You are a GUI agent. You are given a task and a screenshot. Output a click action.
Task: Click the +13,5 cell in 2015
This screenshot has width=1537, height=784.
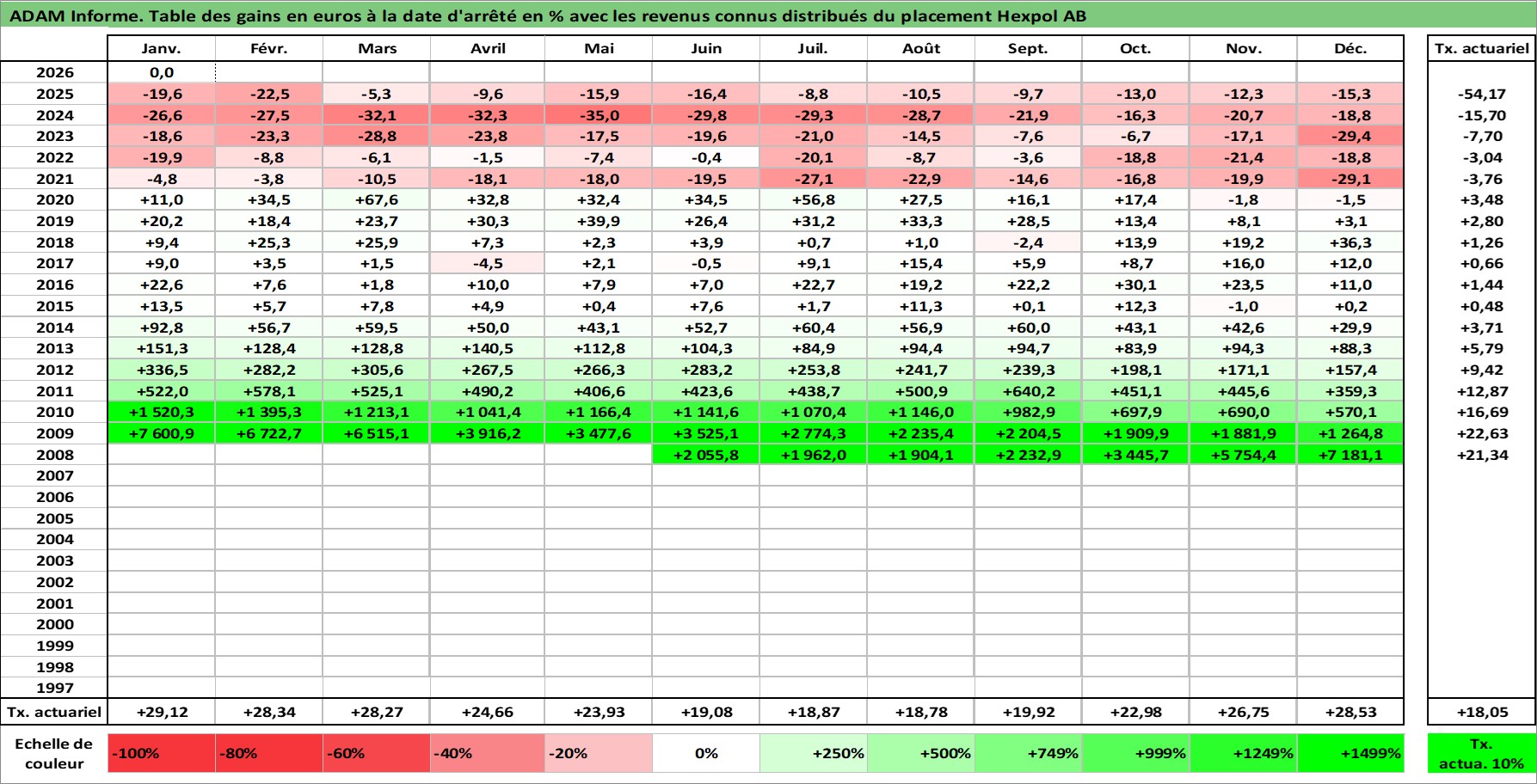click(162, 306)
